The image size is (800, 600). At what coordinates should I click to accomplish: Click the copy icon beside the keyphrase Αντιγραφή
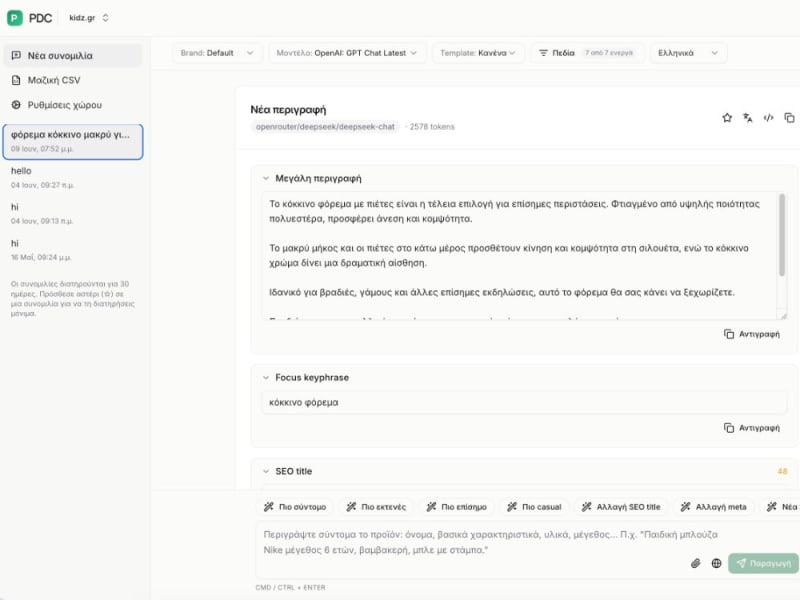click(x=729, y=428)
